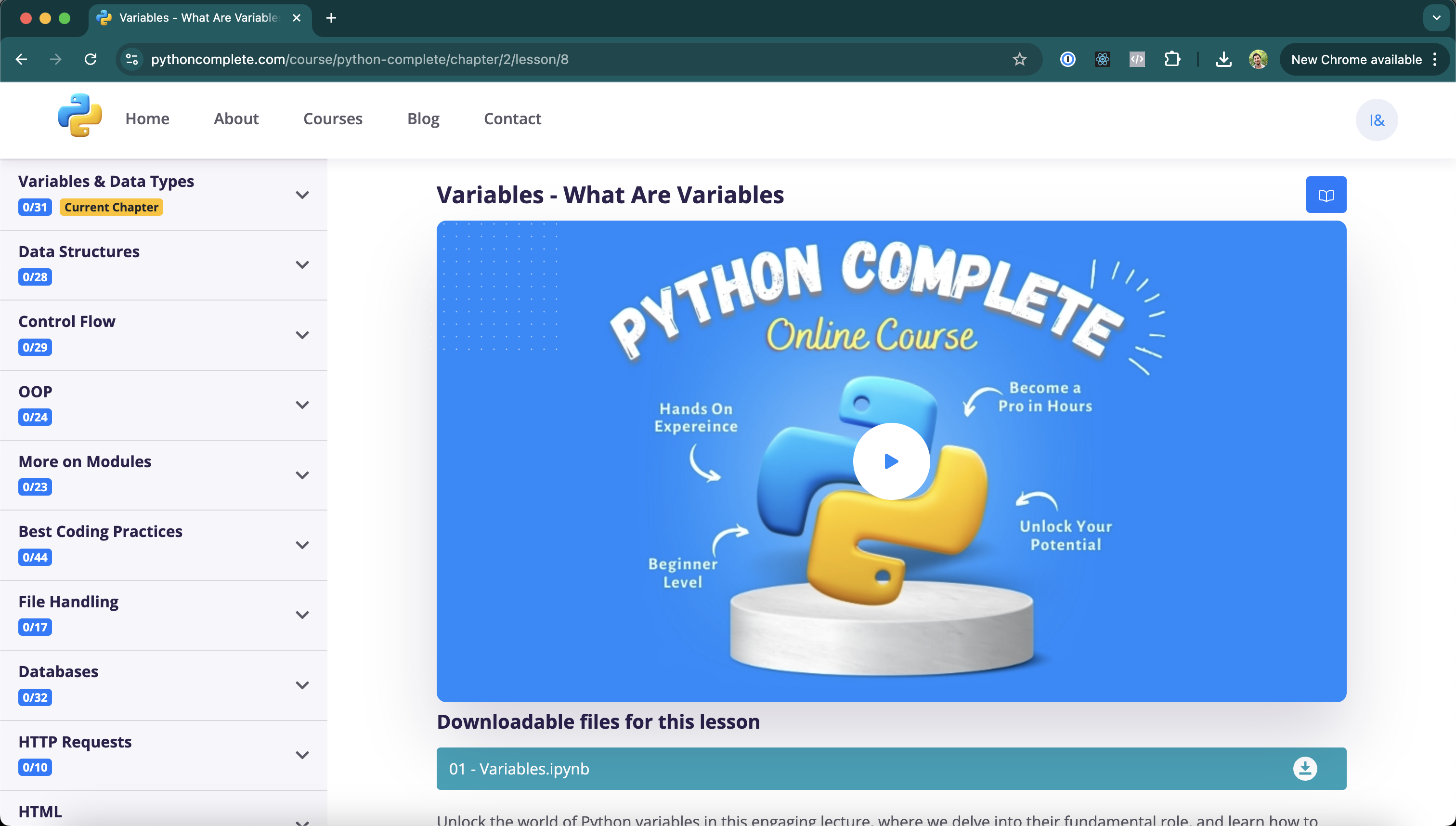This screenshot has height=826, width=1456.
Task: Open the Contact page link
Action: coord(512,118)
